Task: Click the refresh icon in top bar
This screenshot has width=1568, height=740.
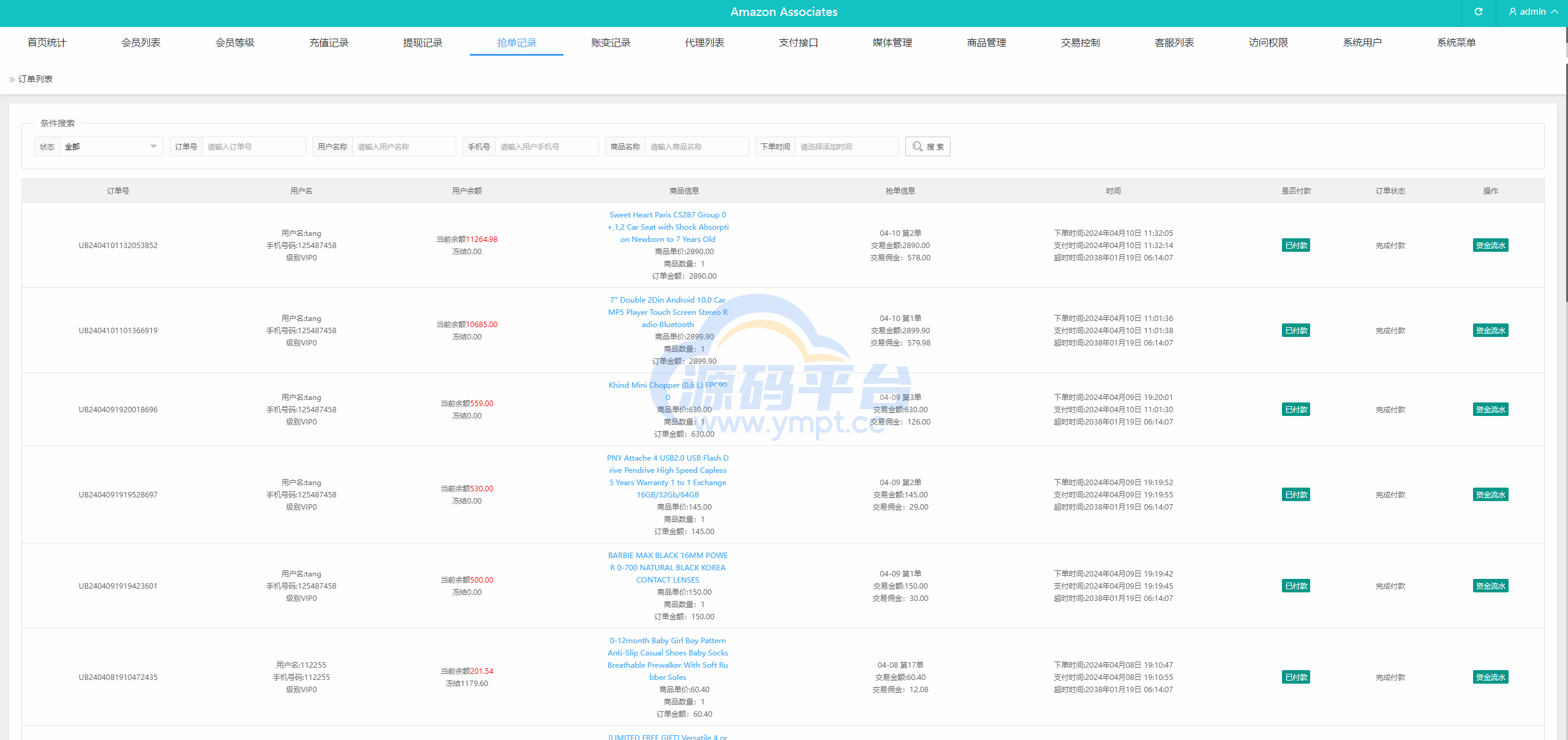Action: tap(1478, 12)
